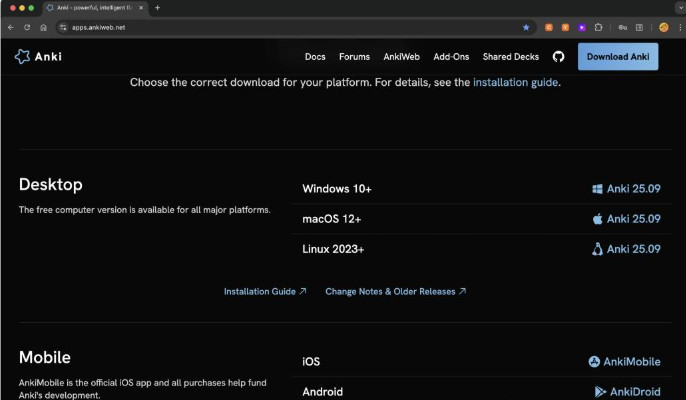The image size is (686, 400).
Task: Open the AnkiDroid Android link
Action: (x=627, y=391)
